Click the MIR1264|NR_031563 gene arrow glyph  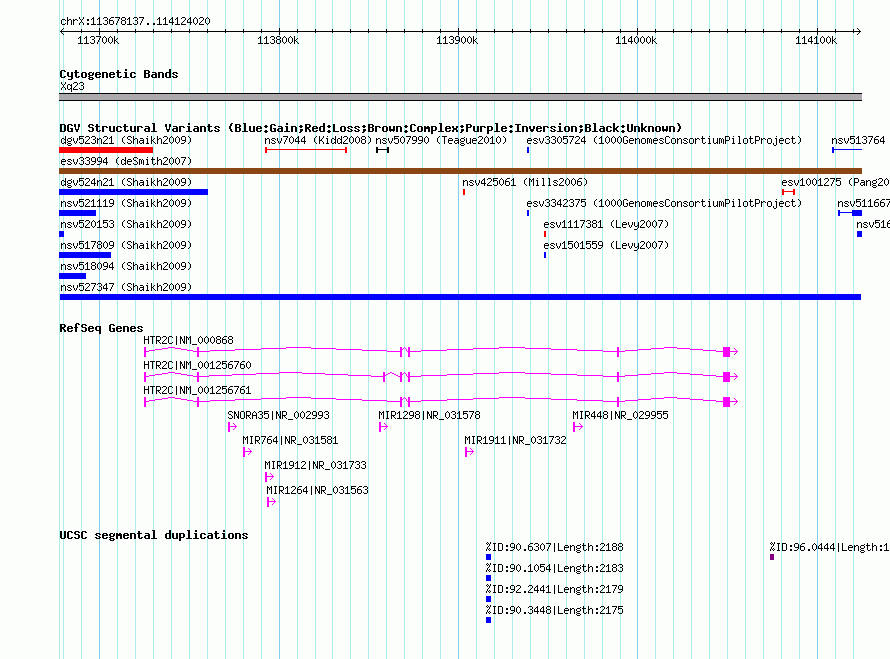tap(271, 502)
